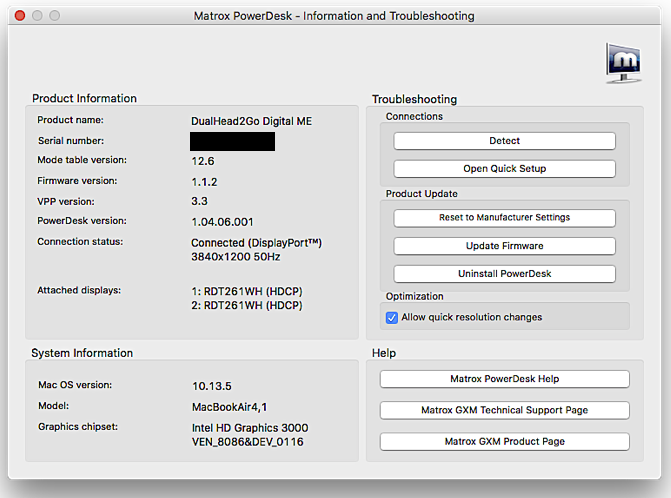Viewport: 671px width, 498px height.
Task: Click the 3840x1200 50Hz resolution text
Action: coord(235,257)
